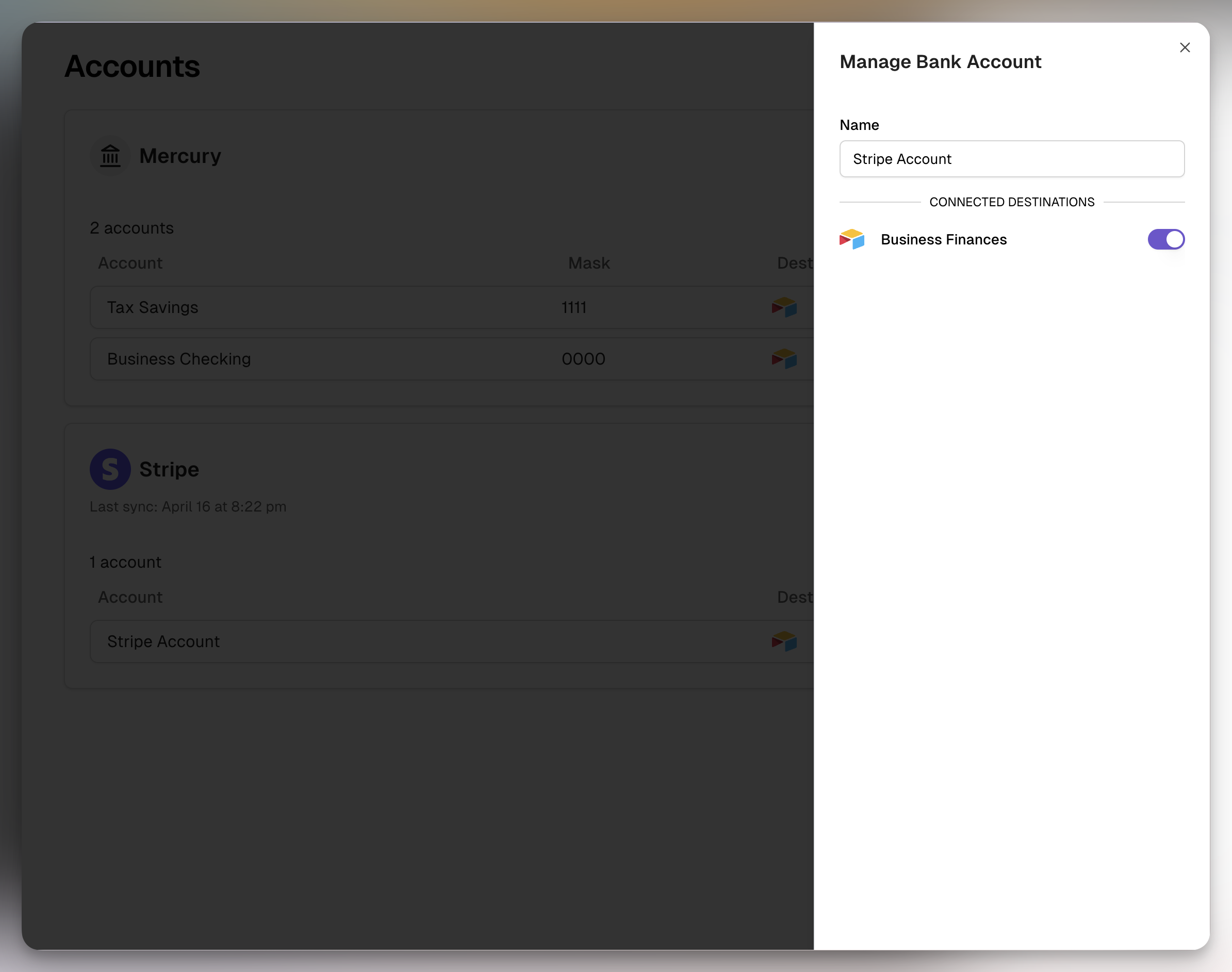
Task: Click the Stripe last sync timestamp
Action: (188, 506)
